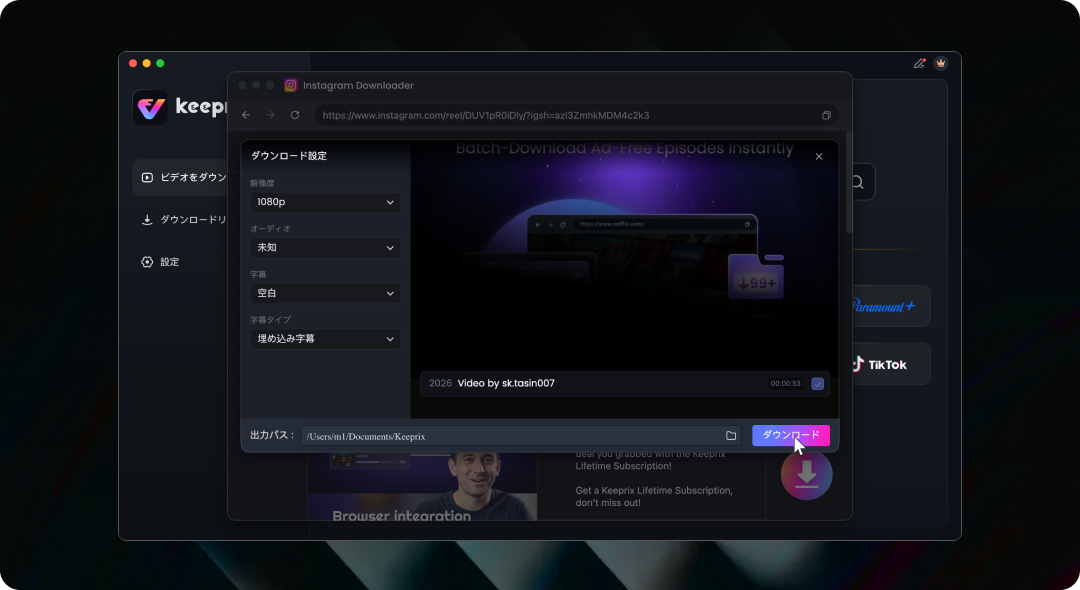Click the 設定 gear icon

[147, 262]
